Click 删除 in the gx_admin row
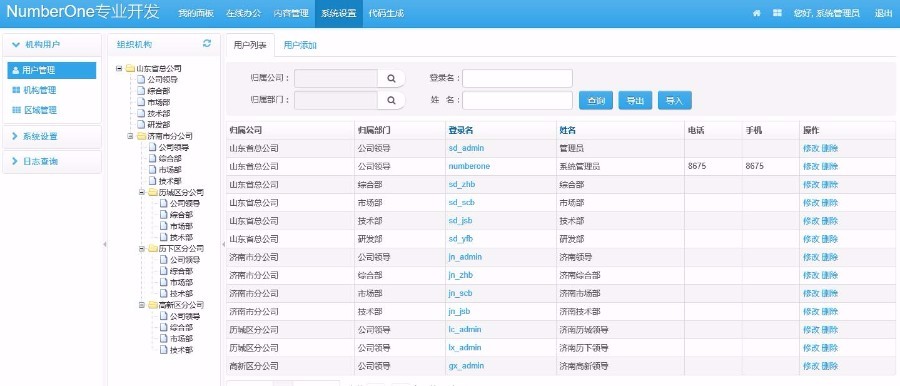 830,366
